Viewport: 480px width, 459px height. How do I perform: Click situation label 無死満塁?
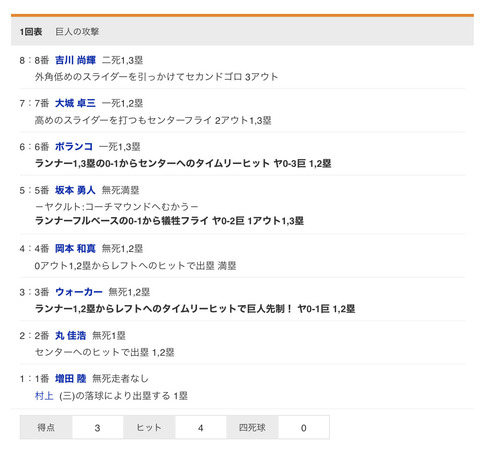[x=120, y=190]
